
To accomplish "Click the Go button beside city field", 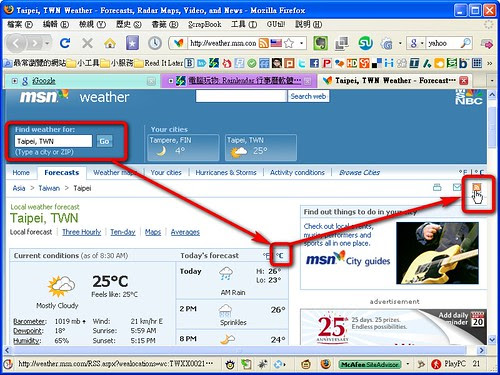I will click(x=104, y=141).
